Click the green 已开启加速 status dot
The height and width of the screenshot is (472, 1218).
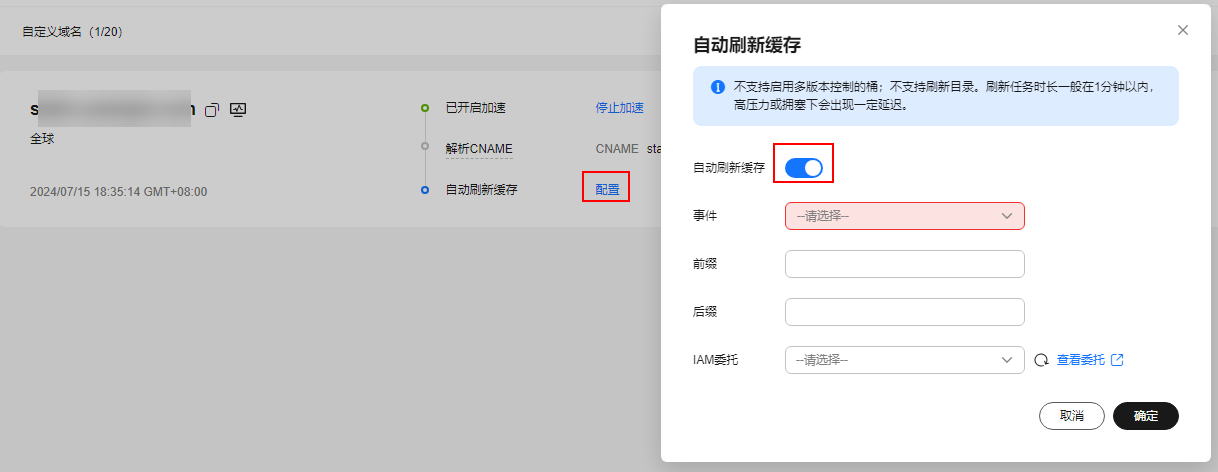point(425,107)
